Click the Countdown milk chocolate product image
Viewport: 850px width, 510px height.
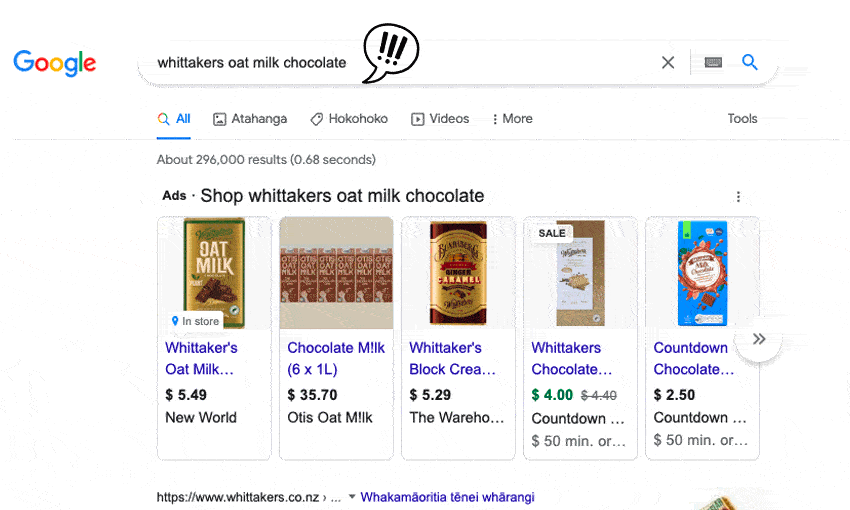(702, 273)
